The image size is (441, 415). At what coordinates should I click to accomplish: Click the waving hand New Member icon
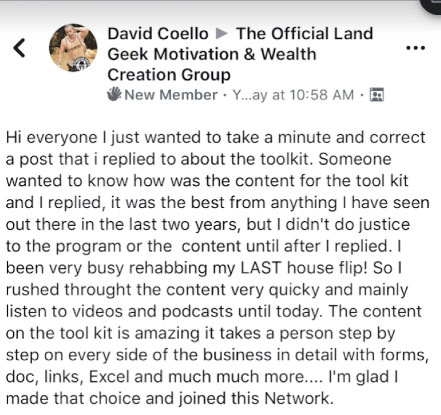[x=114, y=94]
